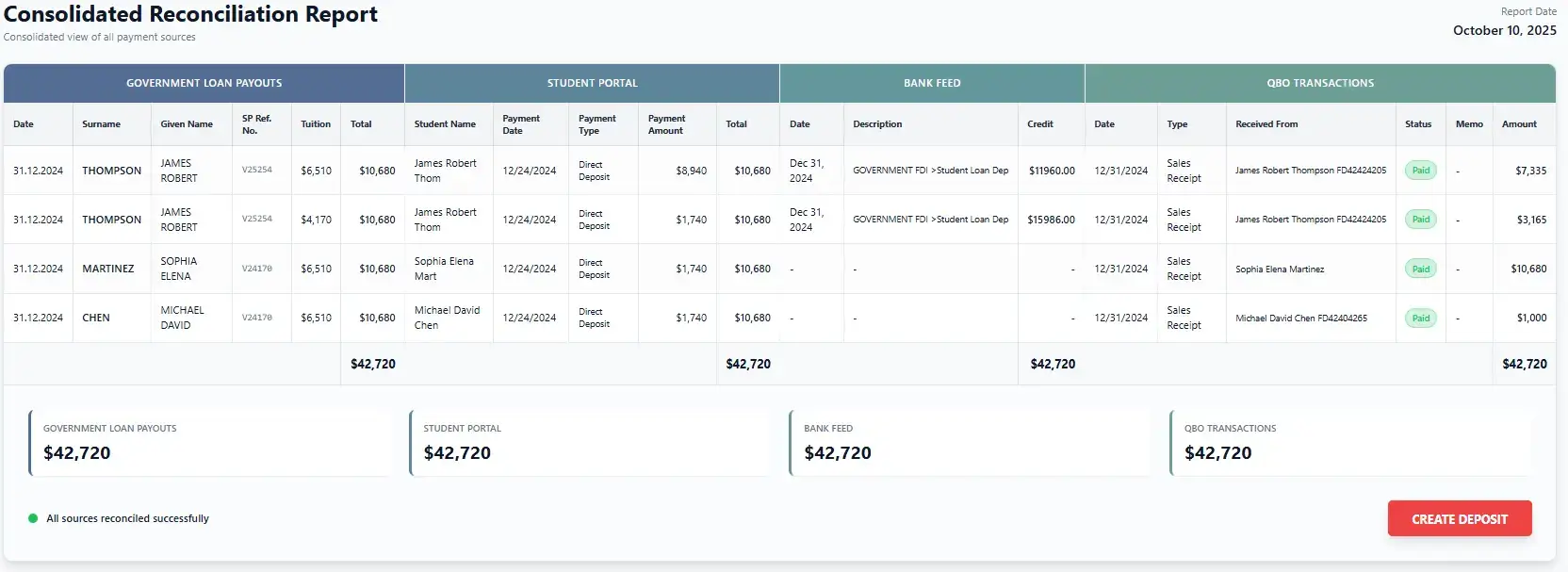Select the Student Portal table header
The image size is (1568, 572).
click(592, 83)
